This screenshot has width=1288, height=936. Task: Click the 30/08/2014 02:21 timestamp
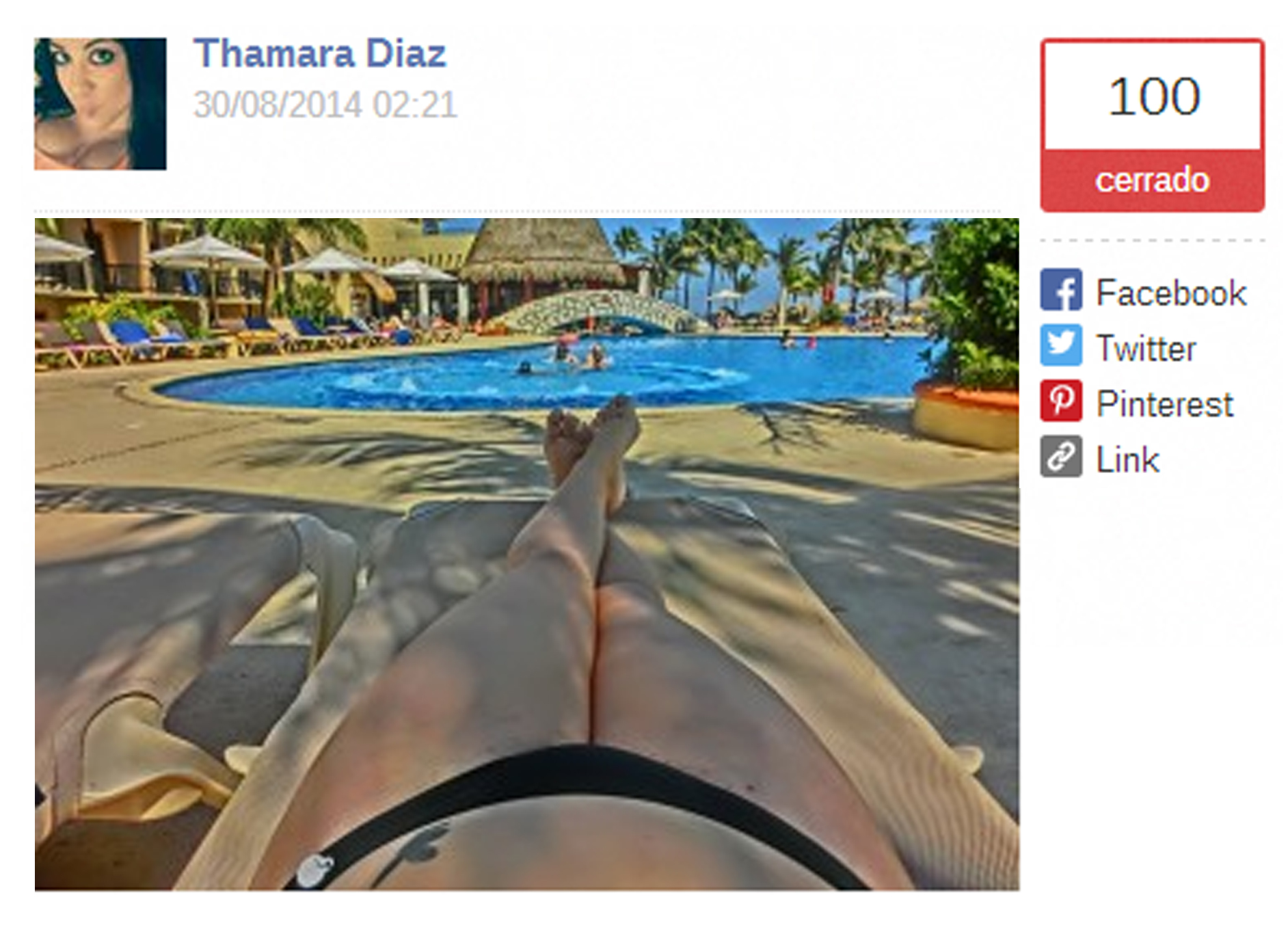point(325,105)
